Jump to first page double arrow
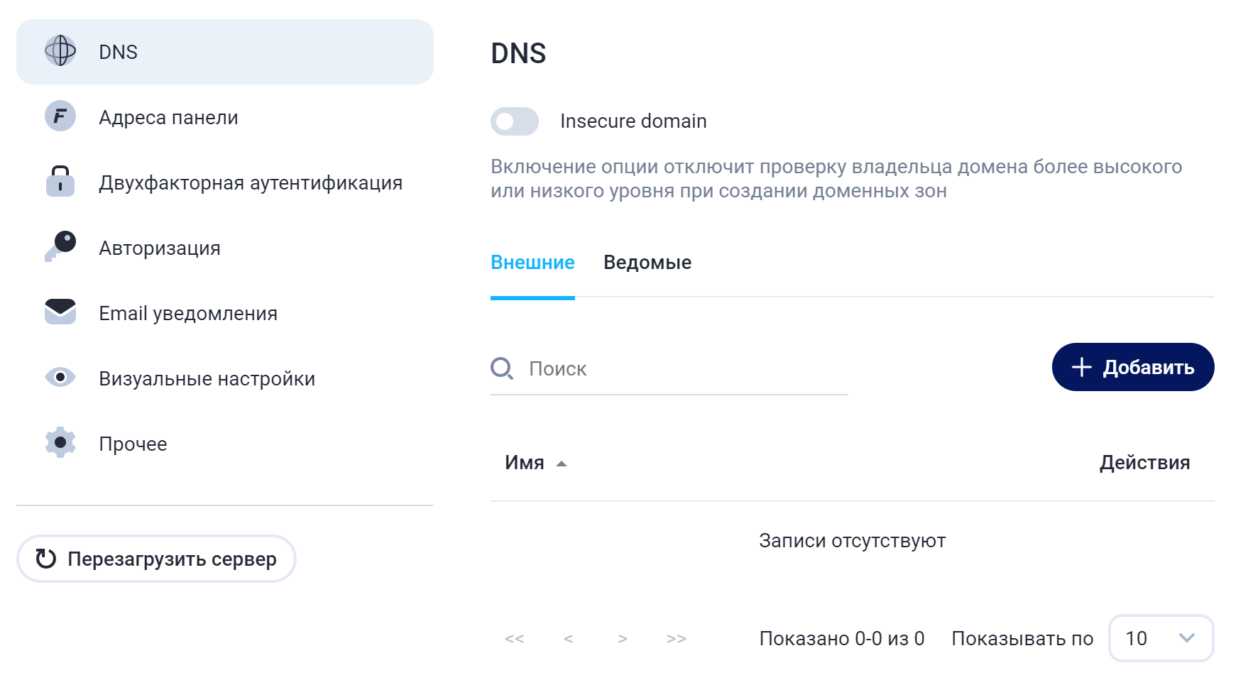This screenshot has width=1248, height=685. coord(514,639)
